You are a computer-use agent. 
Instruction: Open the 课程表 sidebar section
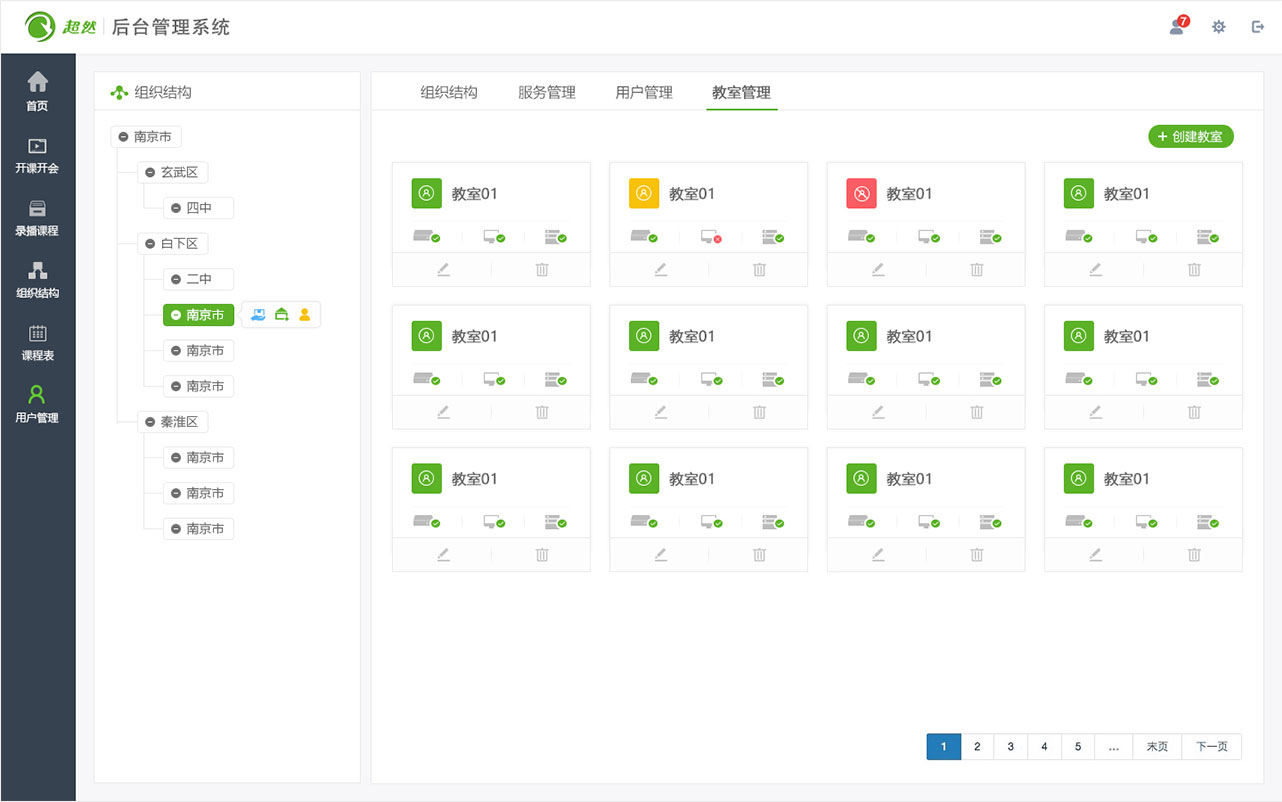pos(37,342)
